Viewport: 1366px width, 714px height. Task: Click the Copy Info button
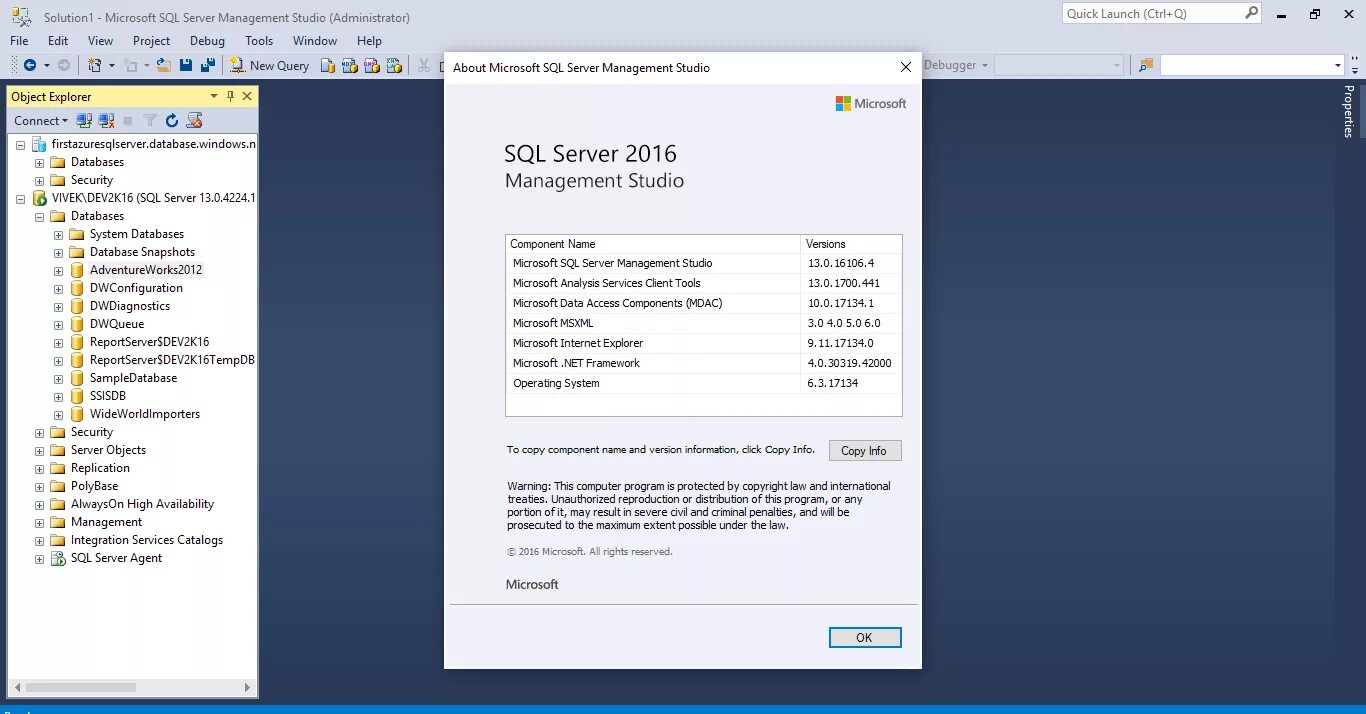click(x=865, y=451)
